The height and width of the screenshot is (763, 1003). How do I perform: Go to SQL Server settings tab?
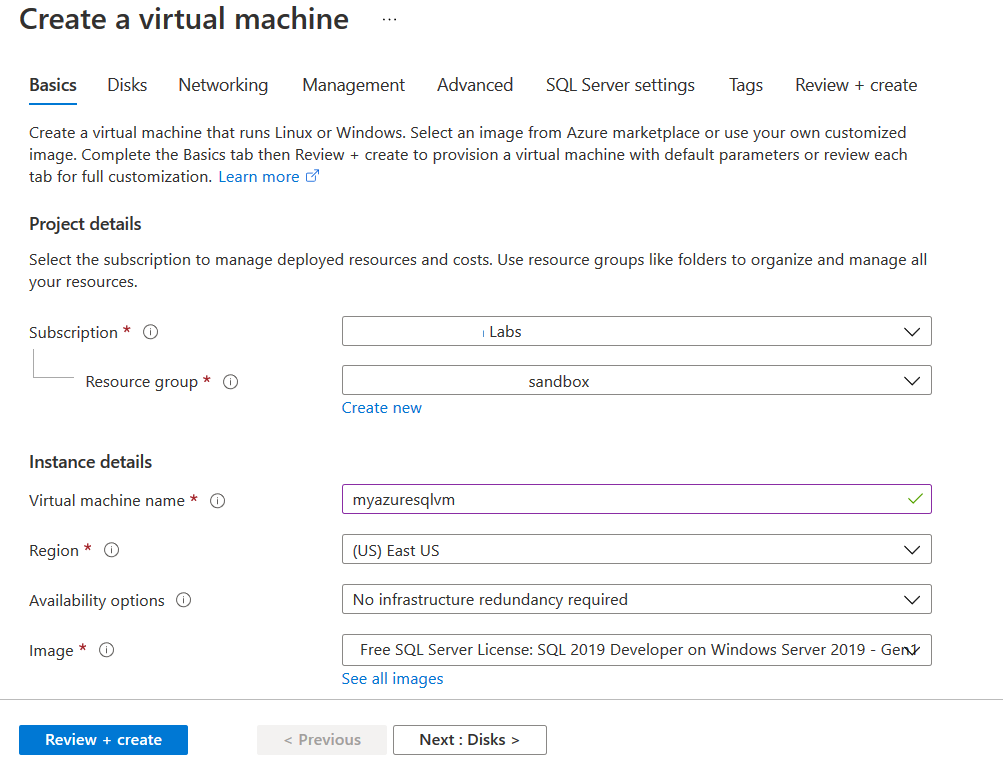pos(620,85)
